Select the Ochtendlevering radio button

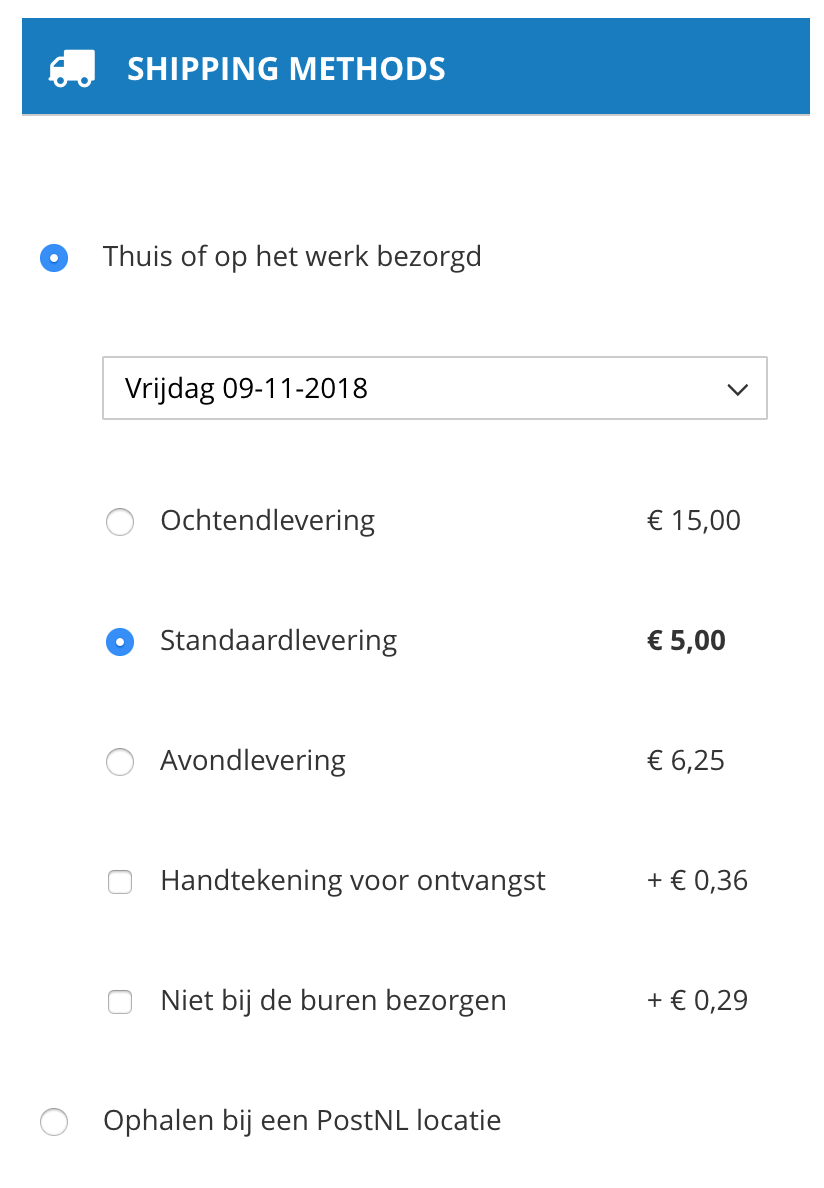tap(120, 521)
